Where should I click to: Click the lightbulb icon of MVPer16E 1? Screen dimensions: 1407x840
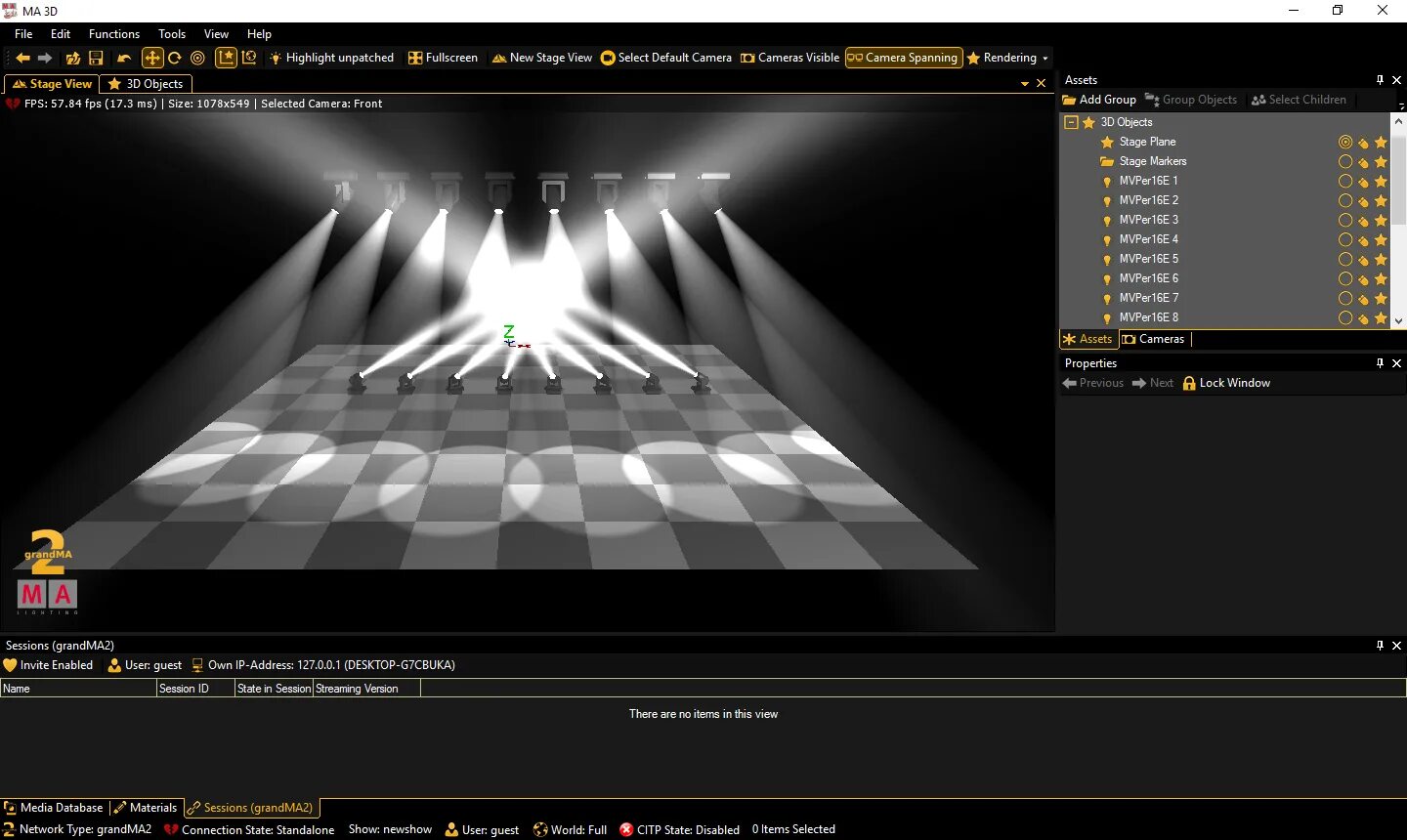[1107, 181]
